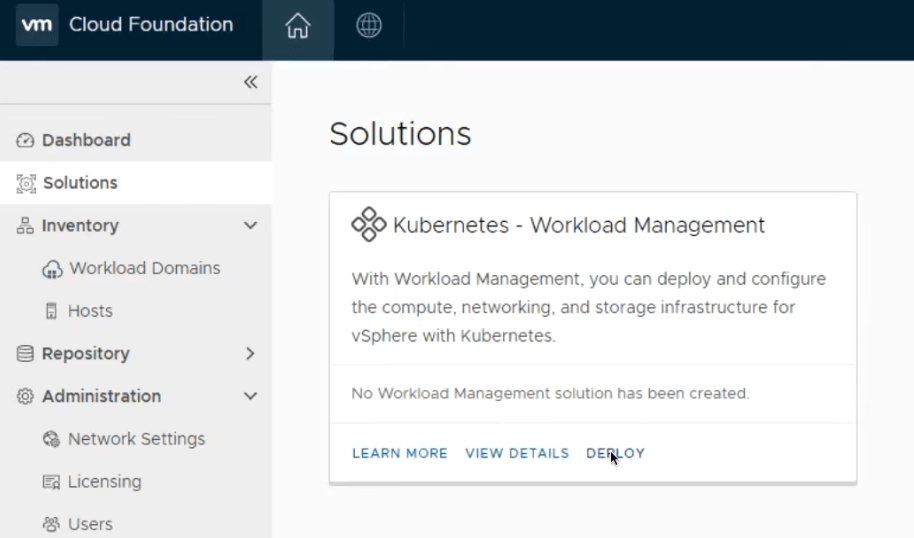Select Hosts under Inventory

pyautogui.click(x=90, y=311)
